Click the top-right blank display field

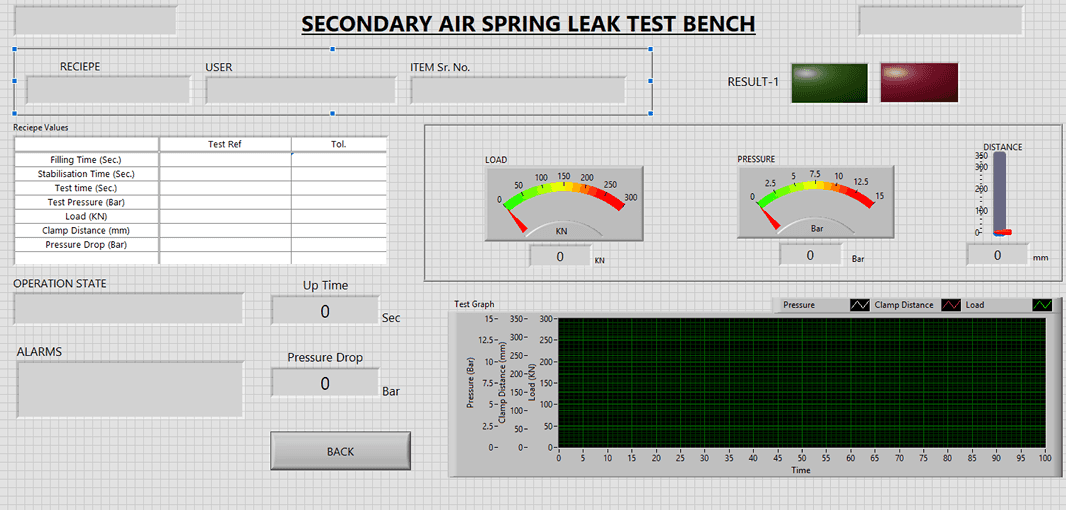pos(941,20)
